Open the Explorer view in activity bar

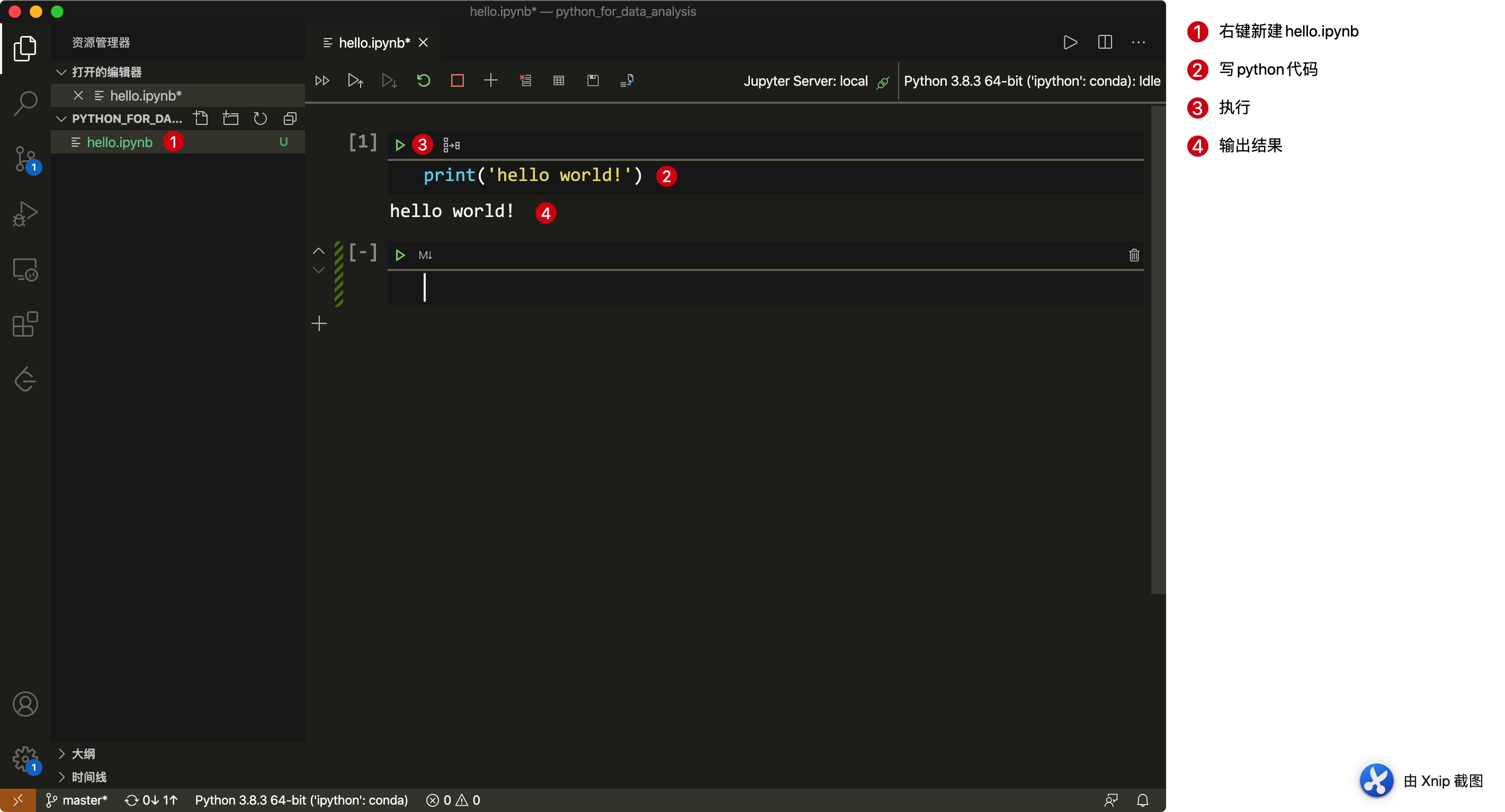[25, 49]
